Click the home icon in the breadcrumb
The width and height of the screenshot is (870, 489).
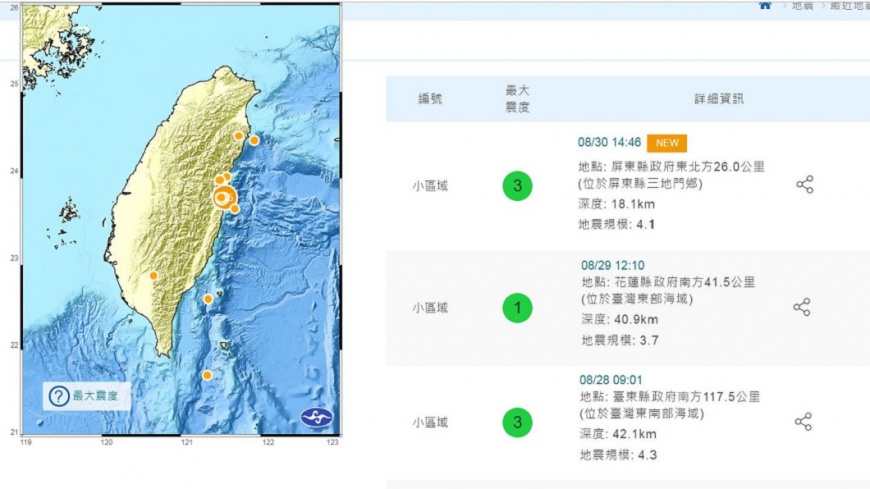point(765,6)
